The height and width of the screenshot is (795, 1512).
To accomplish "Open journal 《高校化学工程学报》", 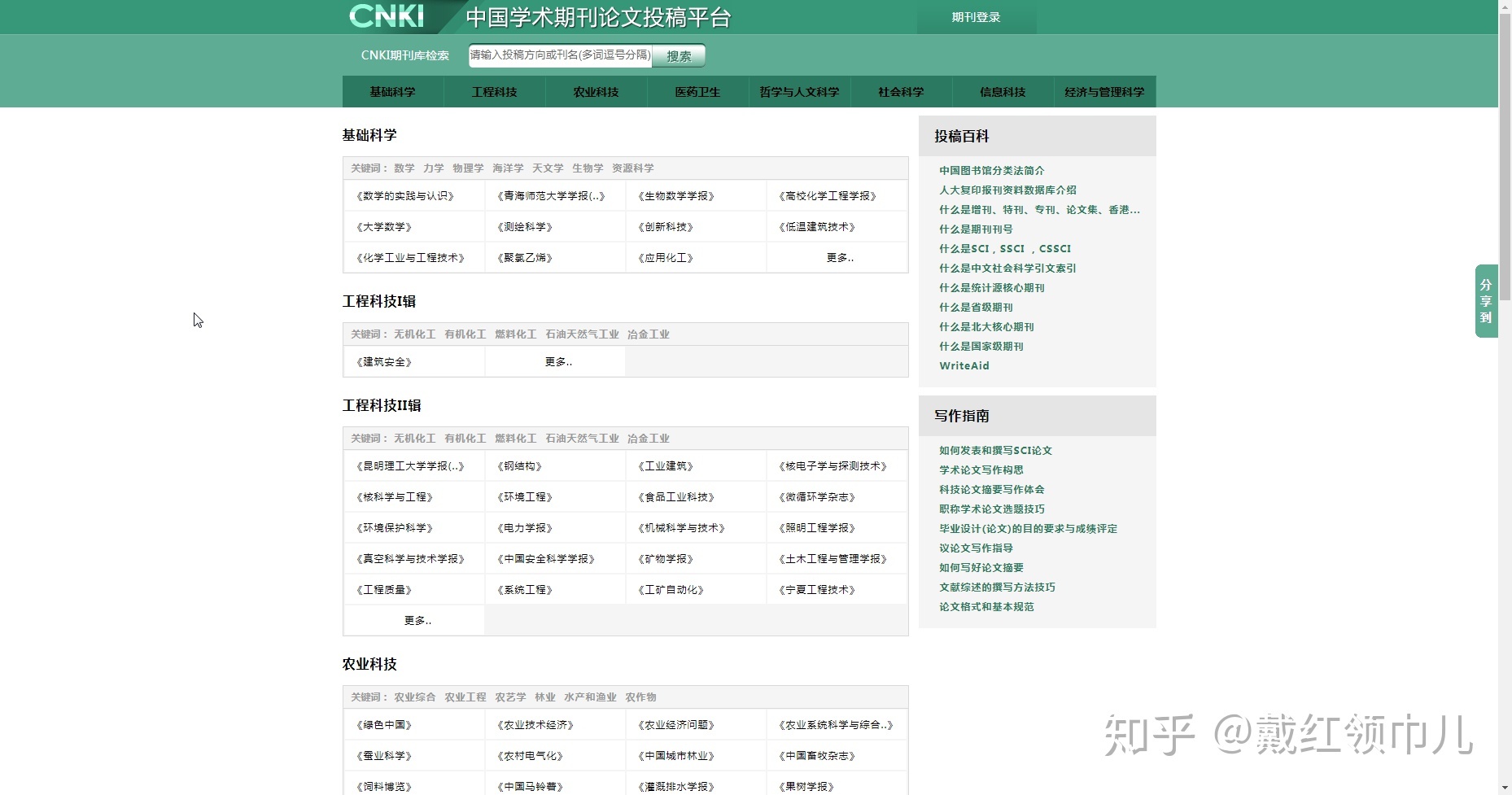I will pyautogui.click(x=828, y=196).
